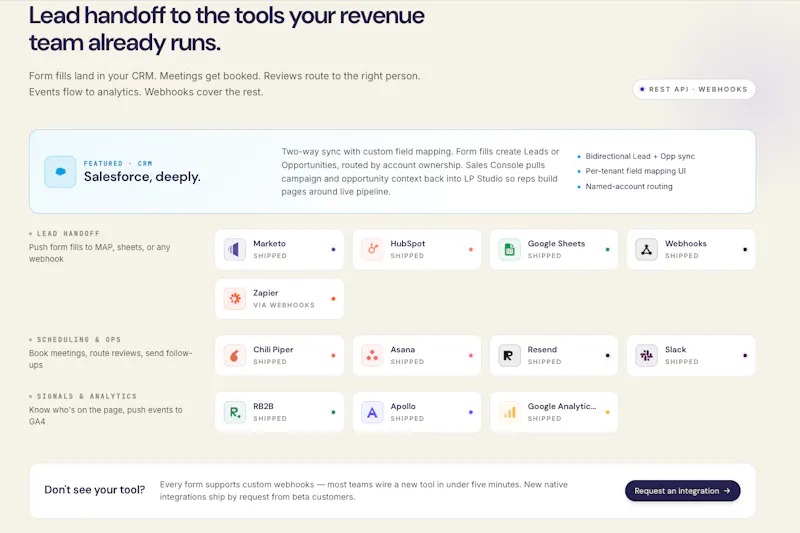800x533 pixels.
Task: Select the Marketo logo icon
Action: (x=235, y=249)
